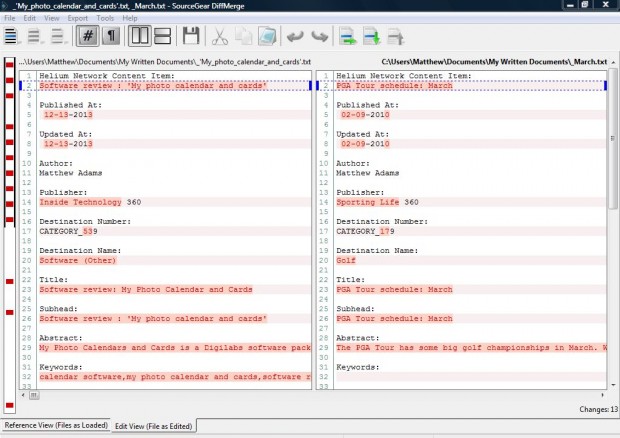Select the side-by-side vertical split layout
The height and width of the screenshot is (438, 620).
pyautogui.click(x=140, y=36)
